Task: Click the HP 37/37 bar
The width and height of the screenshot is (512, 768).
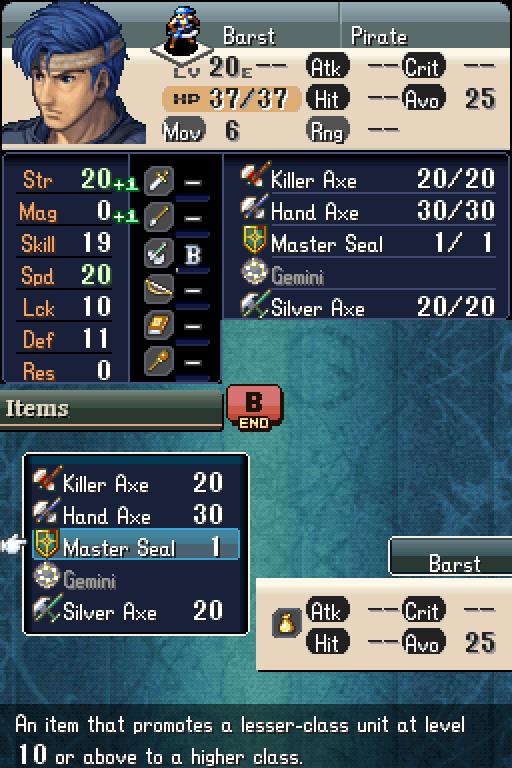Action: point(231,98)
